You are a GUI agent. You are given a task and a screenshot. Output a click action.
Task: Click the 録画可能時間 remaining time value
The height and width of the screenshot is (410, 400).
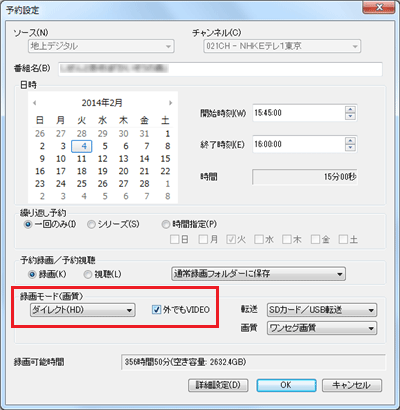click(x=253, y=362)
